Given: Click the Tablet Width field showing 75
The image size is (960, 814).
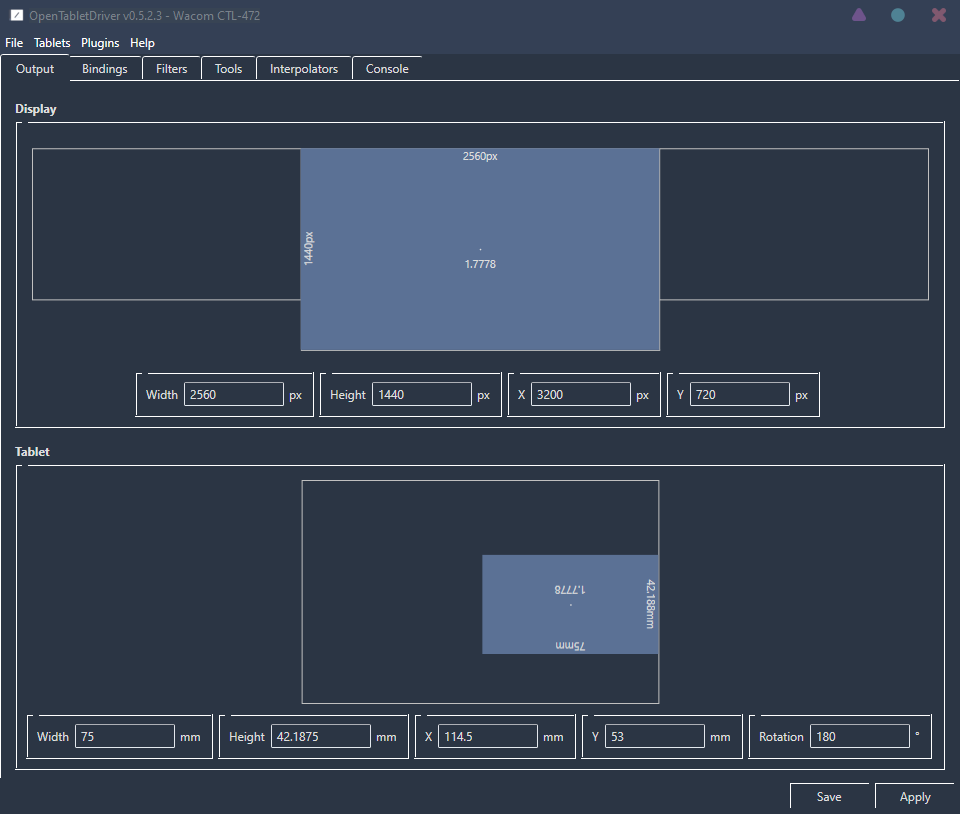Looking at the screenshot, I should pyautogui.click(x=125, y=737).
